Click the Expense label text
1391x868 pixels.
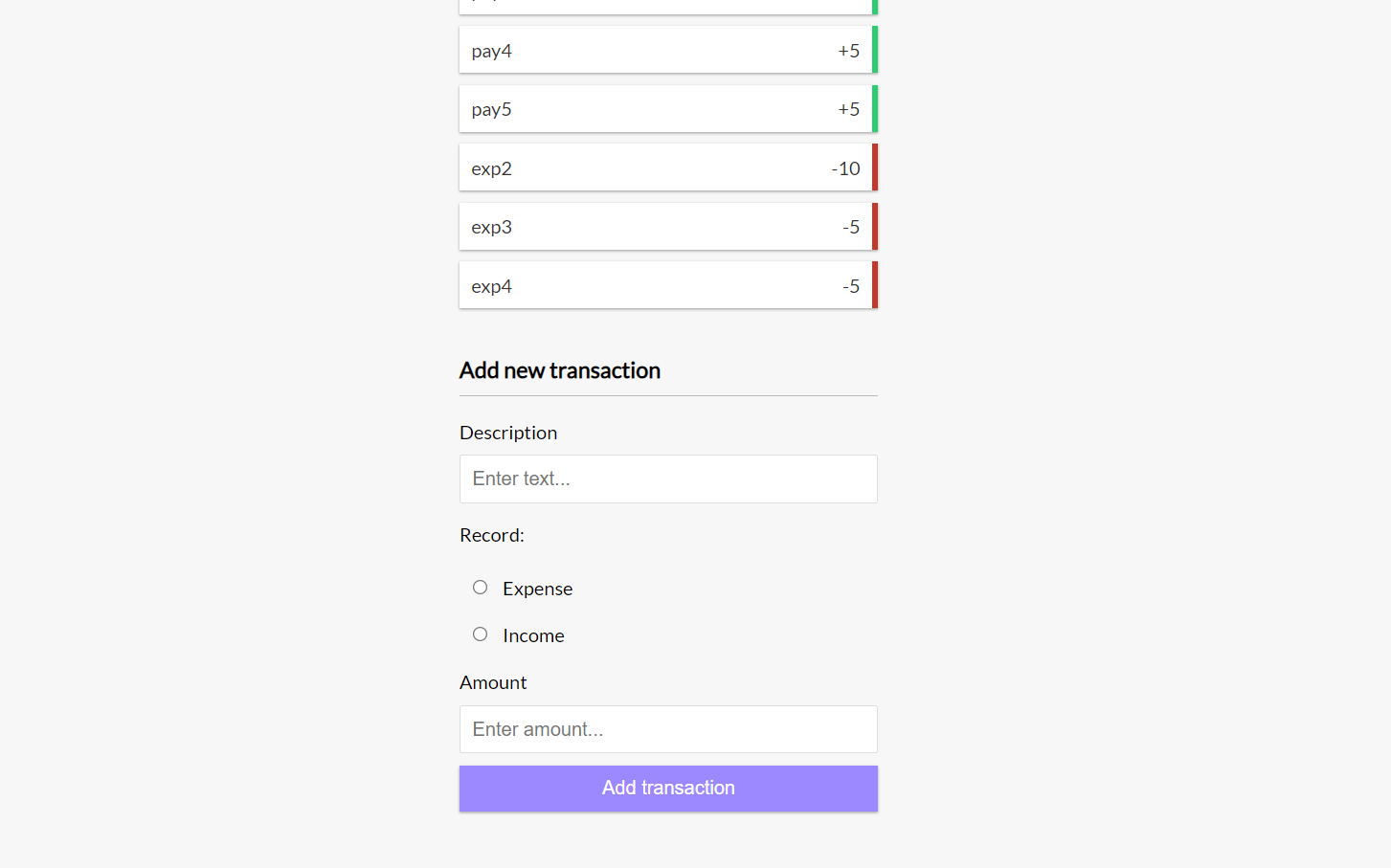click(x=537, y=589)
